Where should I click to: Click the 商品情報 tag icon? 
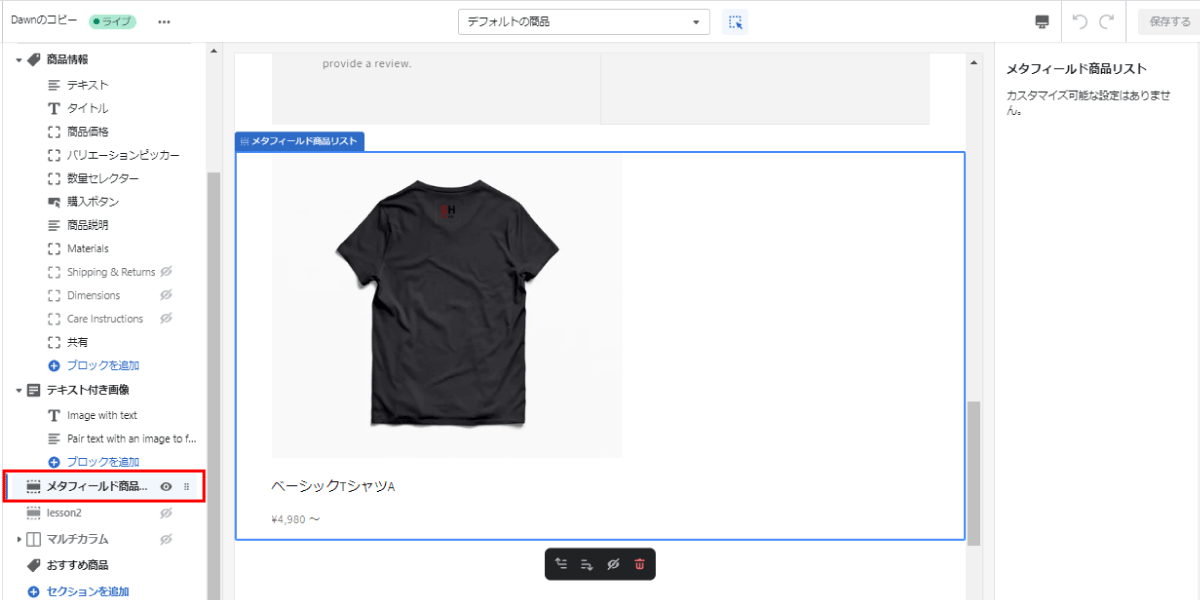point(34,60)
